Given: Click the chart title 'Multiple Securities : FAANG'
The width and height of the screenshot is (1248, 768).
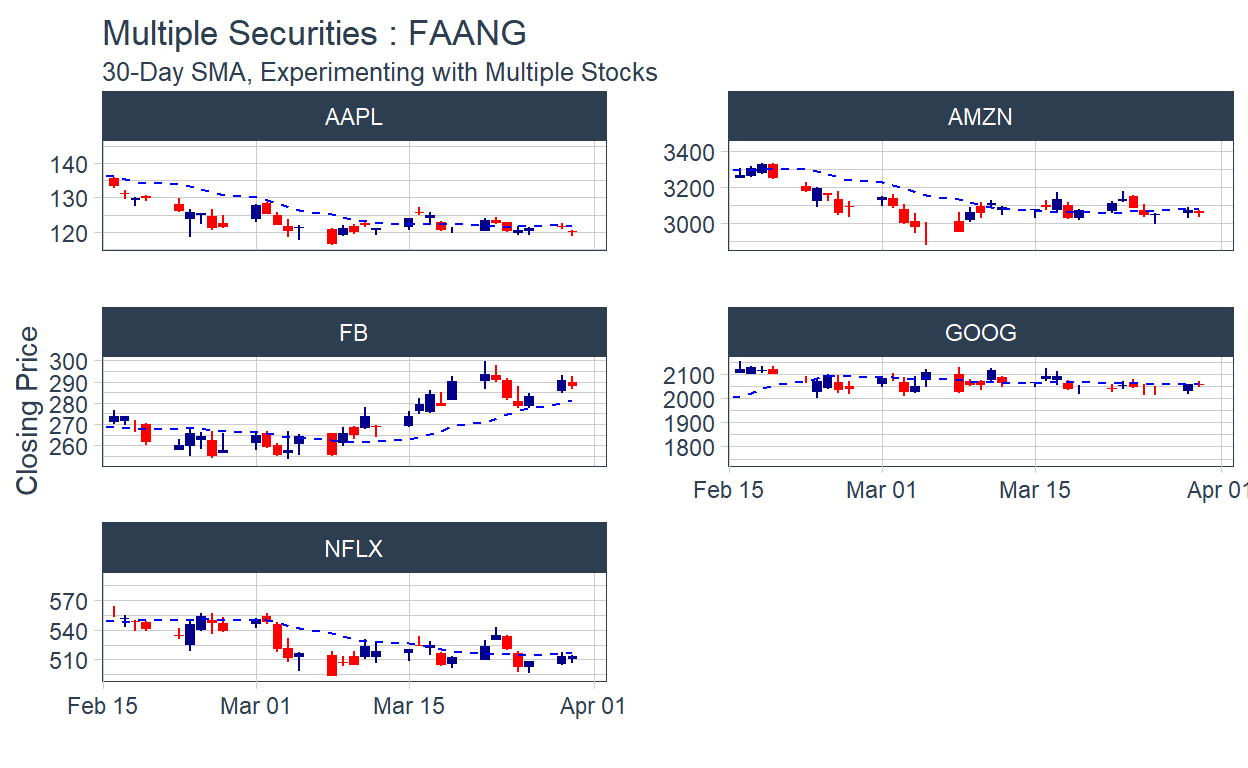Looking at the screenshot, I should click(x=314, y=34).
